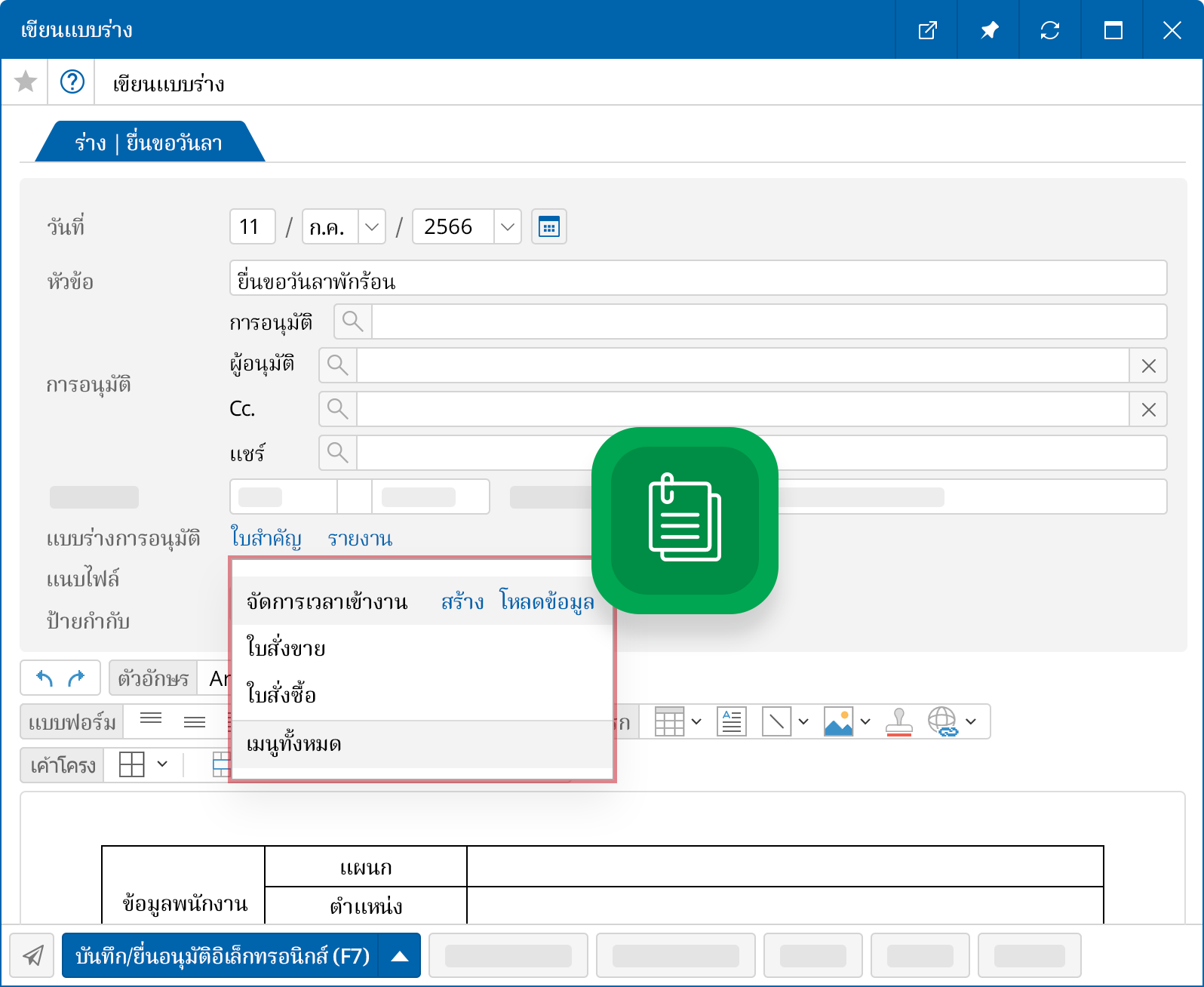The height and width of the screenshot is (987, 1204).
Task: Open the year dropdown showing 2566
Action: [508, 227]
